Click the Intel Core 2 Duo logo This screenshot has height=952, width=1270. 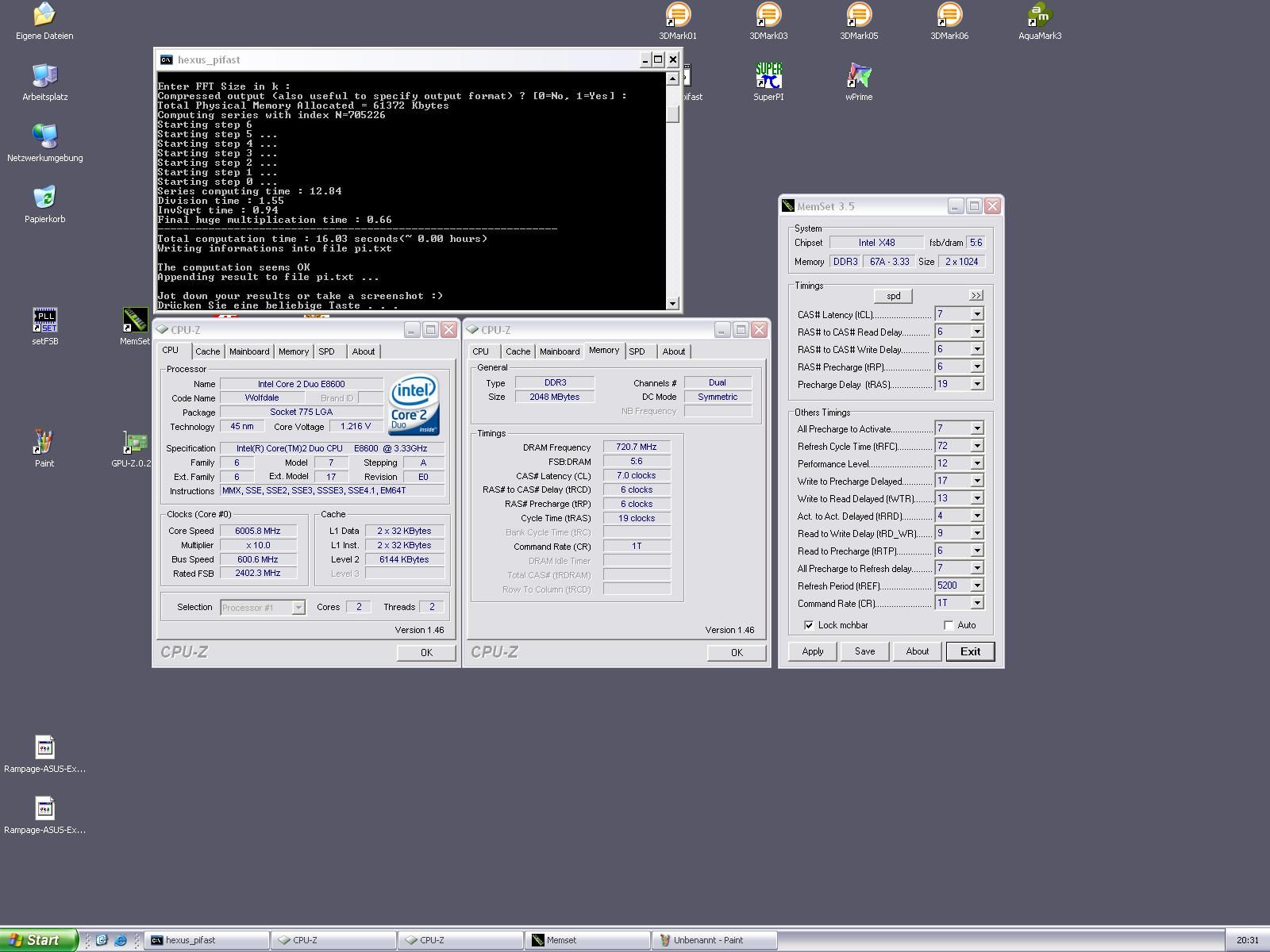point(414,404)
